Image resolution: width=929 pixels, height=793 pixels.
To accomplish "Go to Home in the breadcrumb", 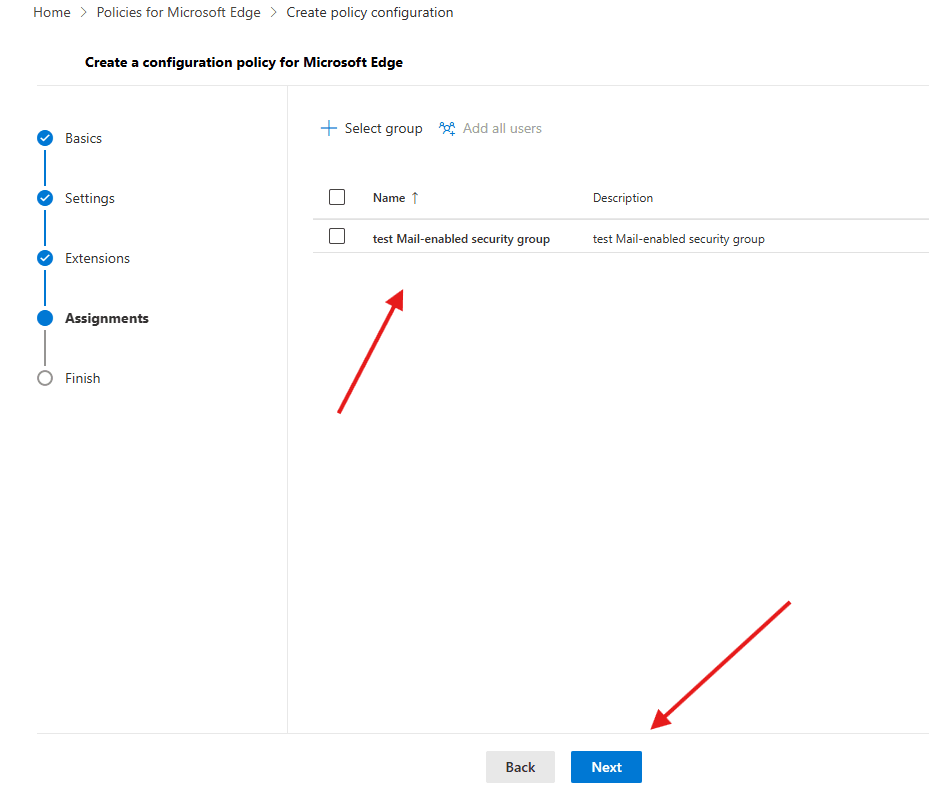I will point(52,13).
